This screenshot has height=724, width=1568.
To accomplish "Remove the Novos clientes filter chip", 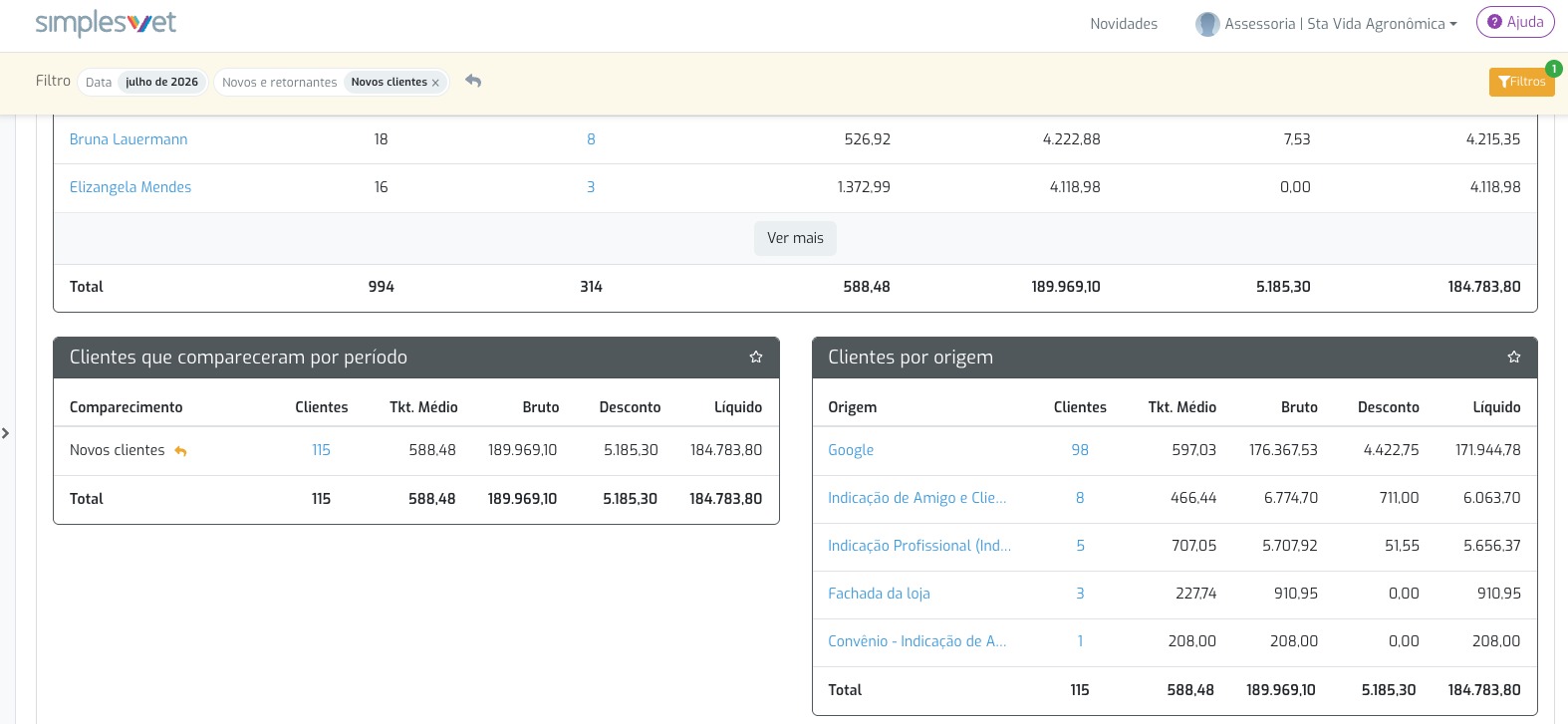I will (435, 83).
